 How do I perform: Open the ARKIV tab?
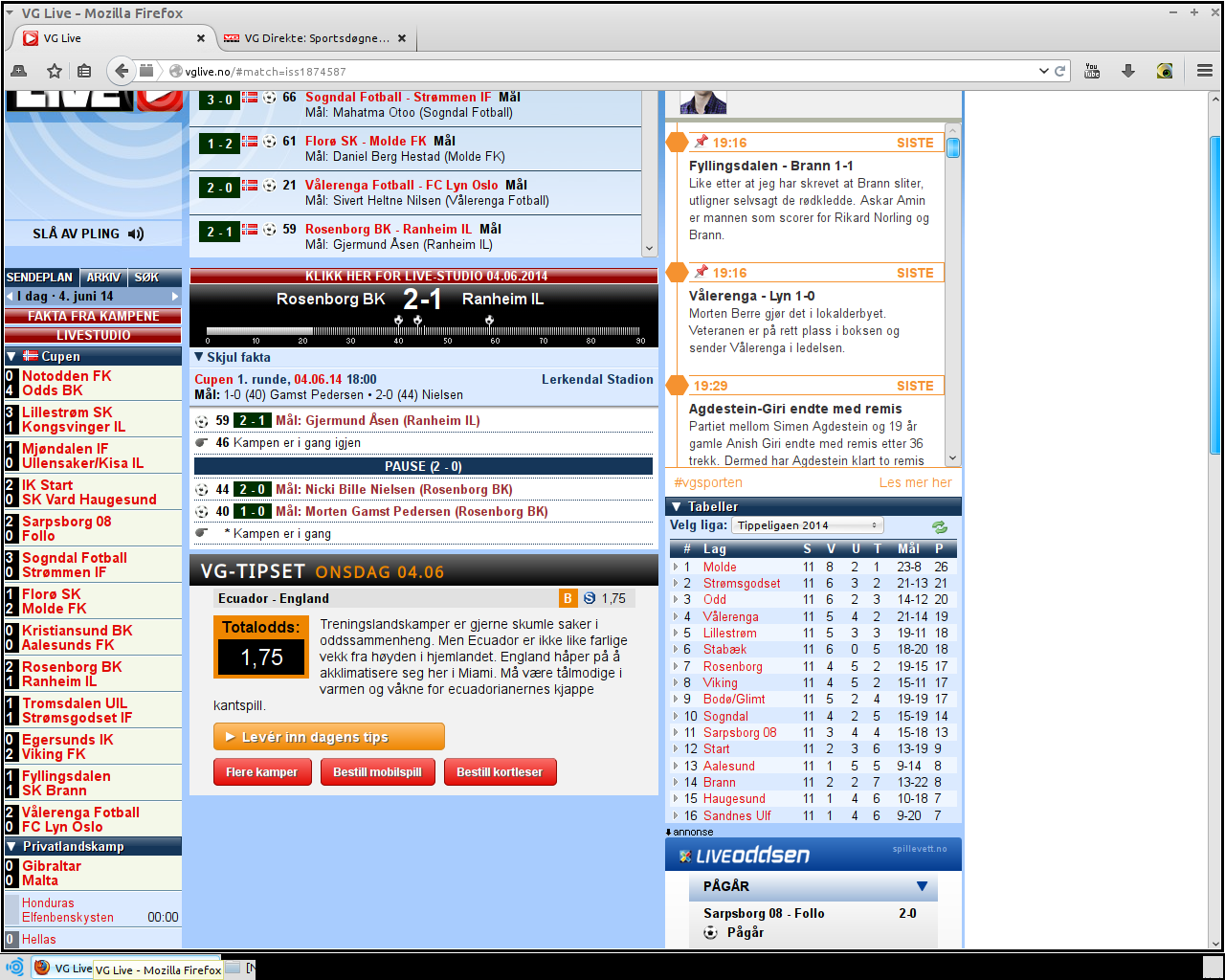[103, 278]
